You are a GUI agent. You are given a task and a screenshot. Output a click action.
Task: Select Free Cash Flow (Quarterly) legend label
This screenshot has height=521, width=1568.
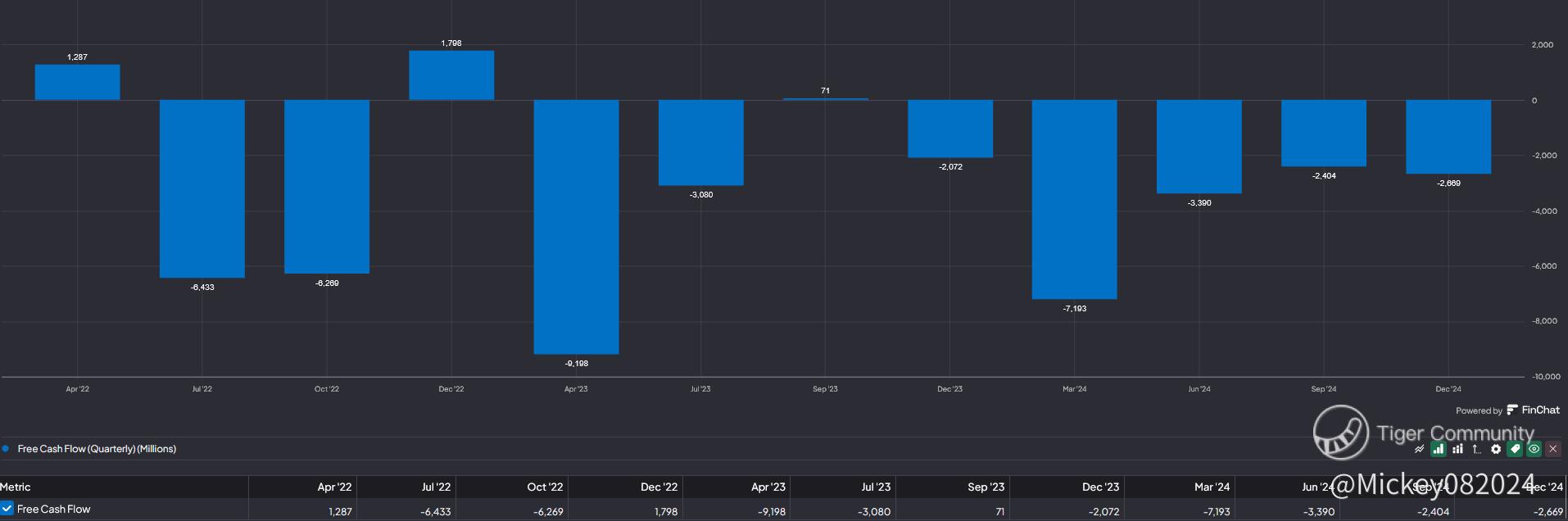97,449
